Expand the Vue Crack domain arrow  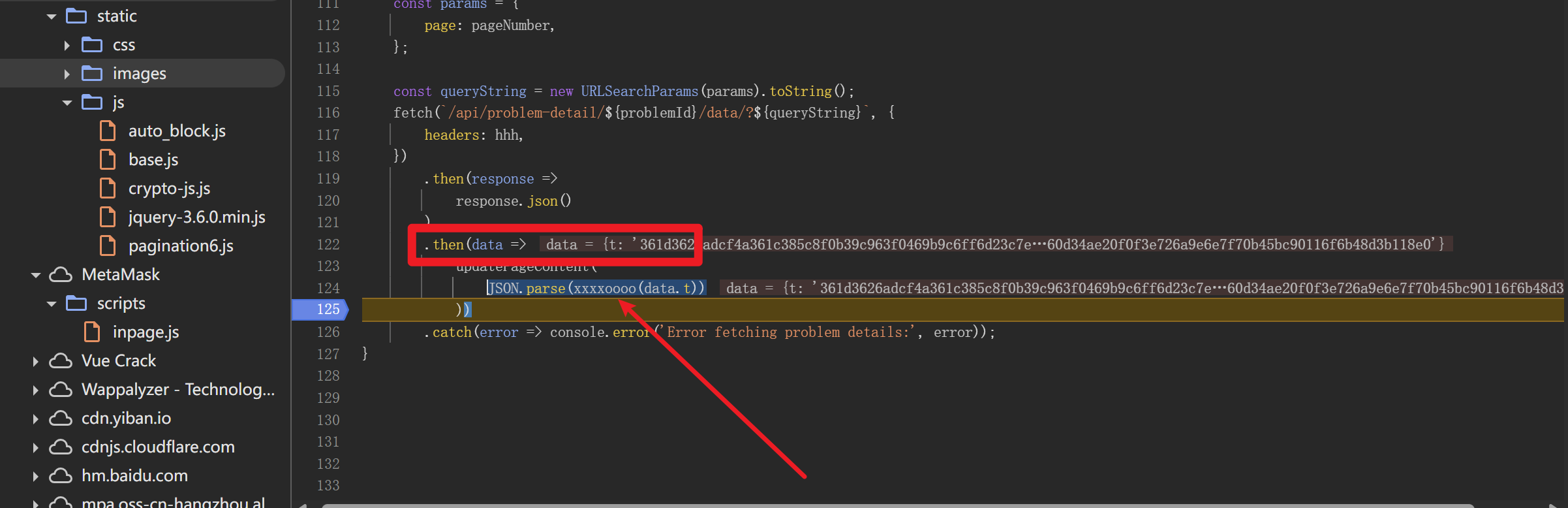[36, 361]
